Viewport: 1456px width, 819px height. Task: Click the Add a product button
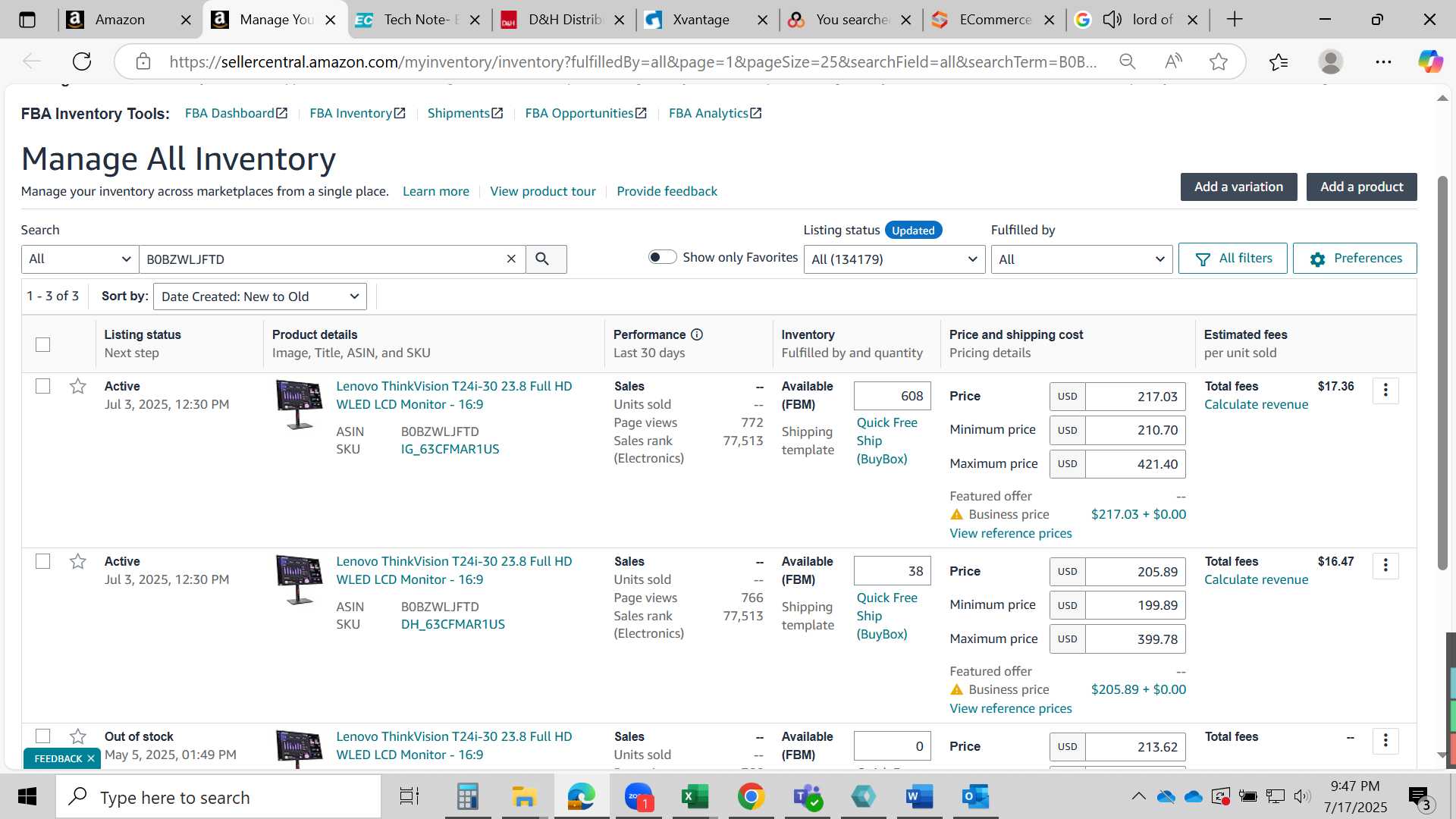pyautogui.click(x=1361, y=187)
